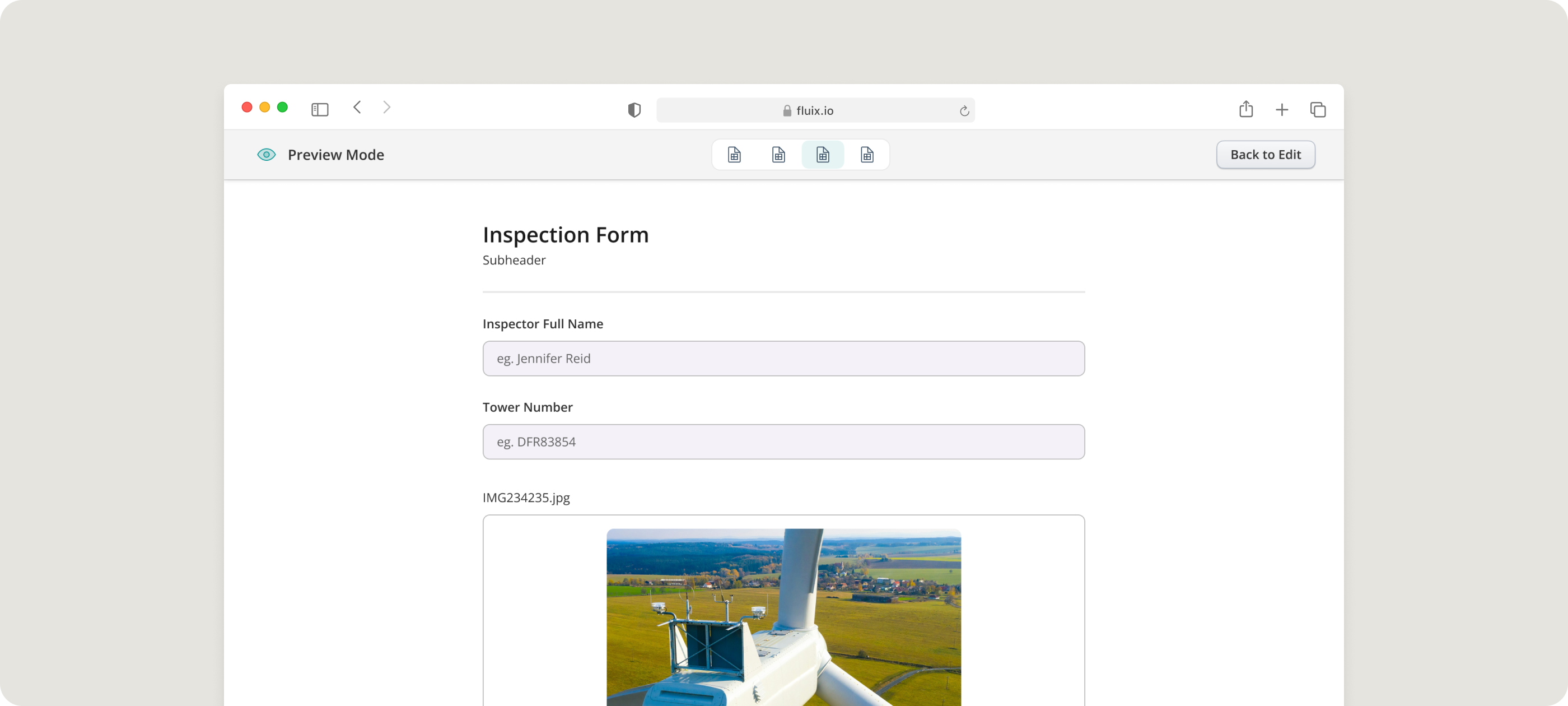Click the Inspector Full Name field

[783, 358]
